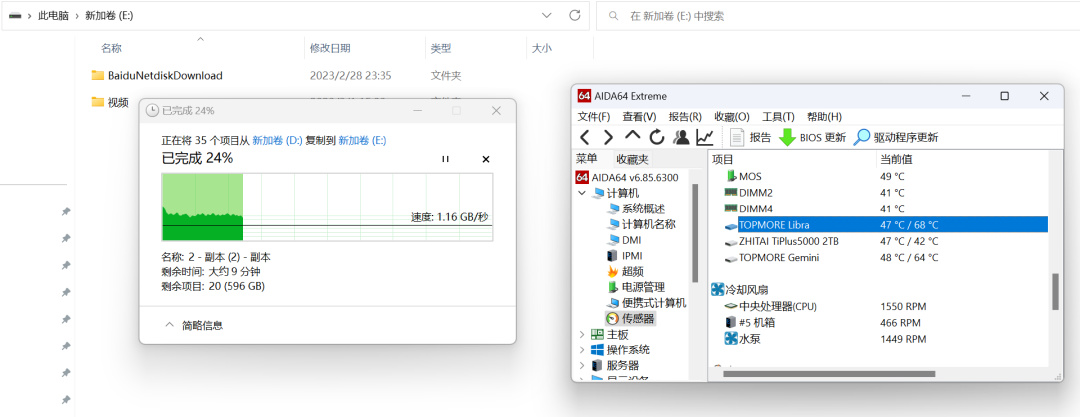Click the AIDA64 vertical scrollbar thumb
1080x417 pixels.
[x=1055, y=292]
